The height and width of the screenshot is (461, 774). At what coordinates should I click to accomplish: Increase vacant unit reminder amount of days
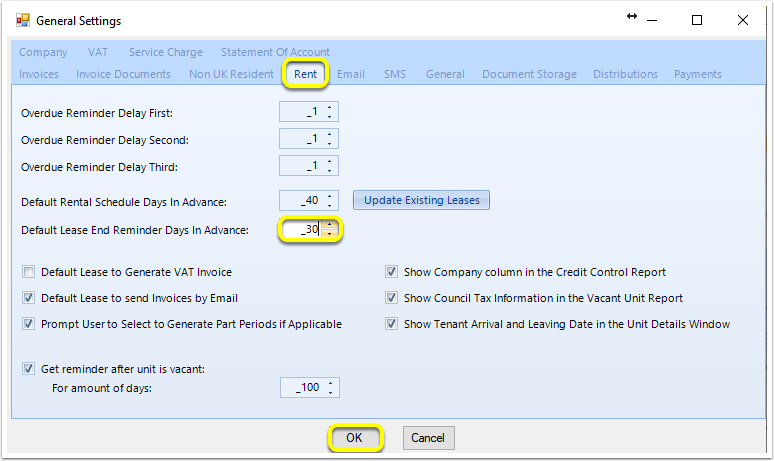click(x=330, y=383)
